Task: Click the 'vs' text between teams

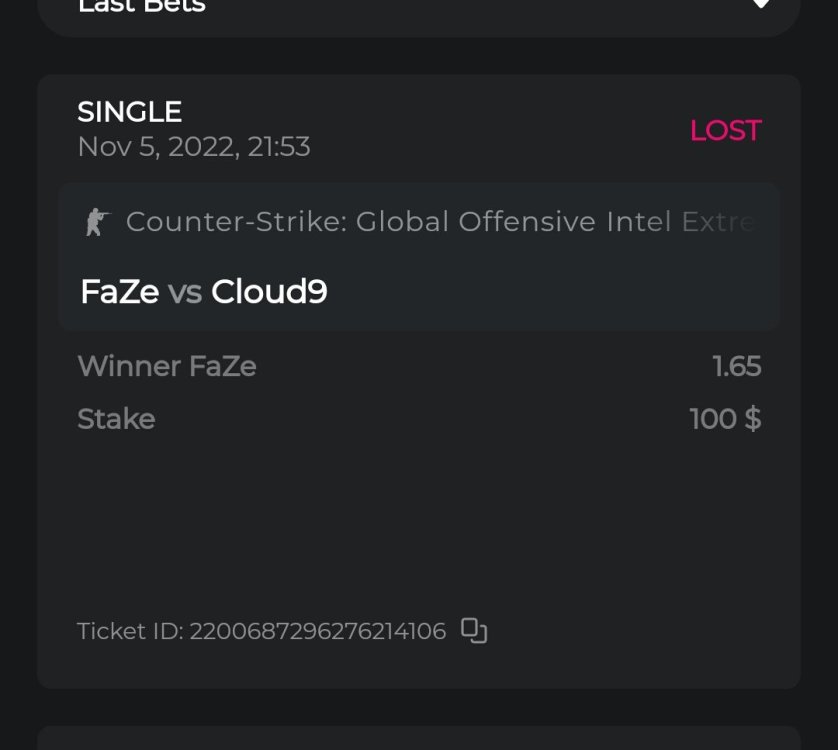Action: (185, 292)
